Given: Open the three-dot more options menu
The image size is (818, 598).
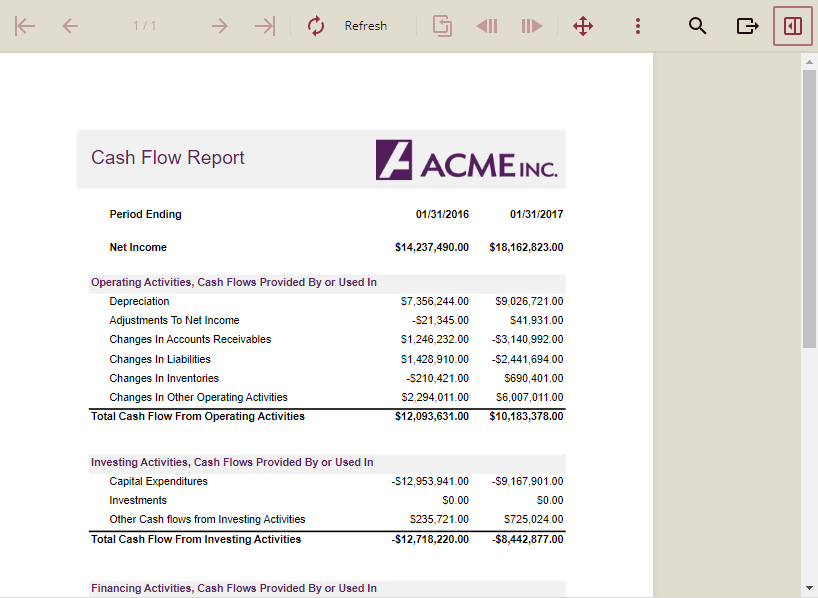Looking at the screenshot, I should coord(638,26).
